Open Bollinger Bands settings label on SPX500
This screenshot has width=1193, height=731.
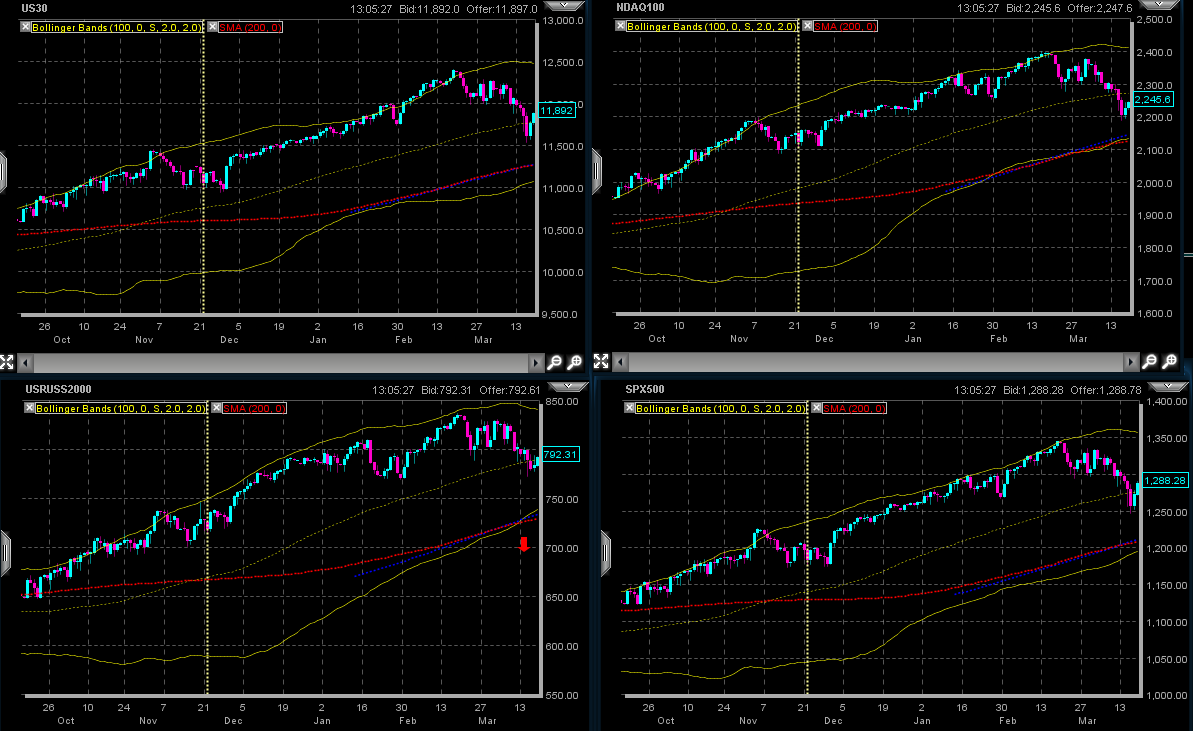coord(721,408)
